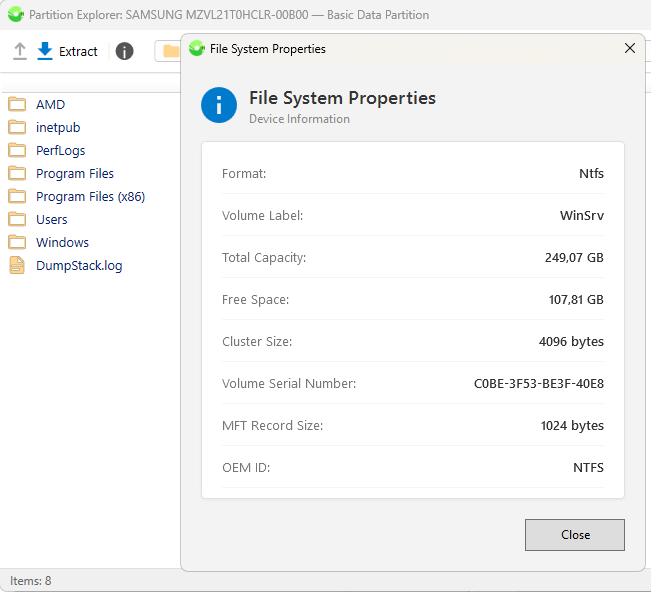Click the Items: 8 status bar text
The height and width of the screenshot is (592, 651).
31,581
